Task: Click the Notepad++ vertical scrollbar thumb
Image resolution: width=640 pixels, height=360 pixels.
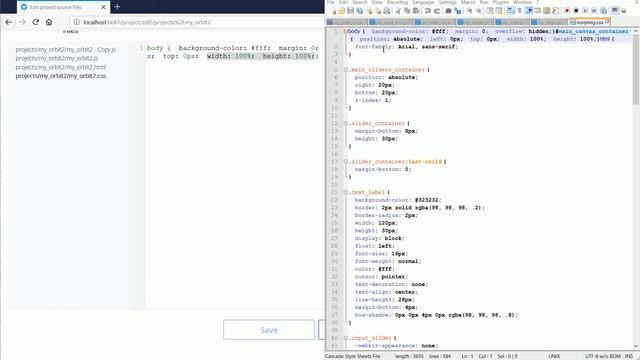Action: coord(636,69)
